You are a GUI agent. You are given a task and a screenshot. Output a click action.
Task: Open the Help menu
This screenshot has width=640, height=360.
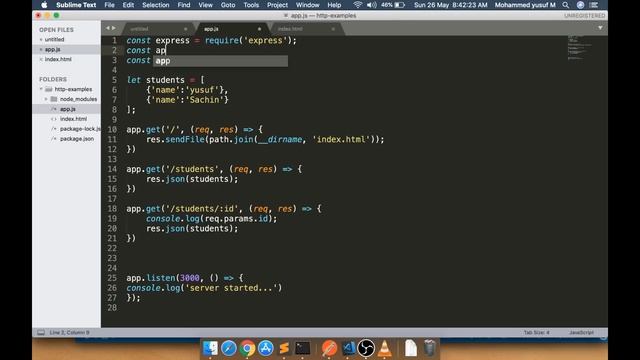[334, 5]
